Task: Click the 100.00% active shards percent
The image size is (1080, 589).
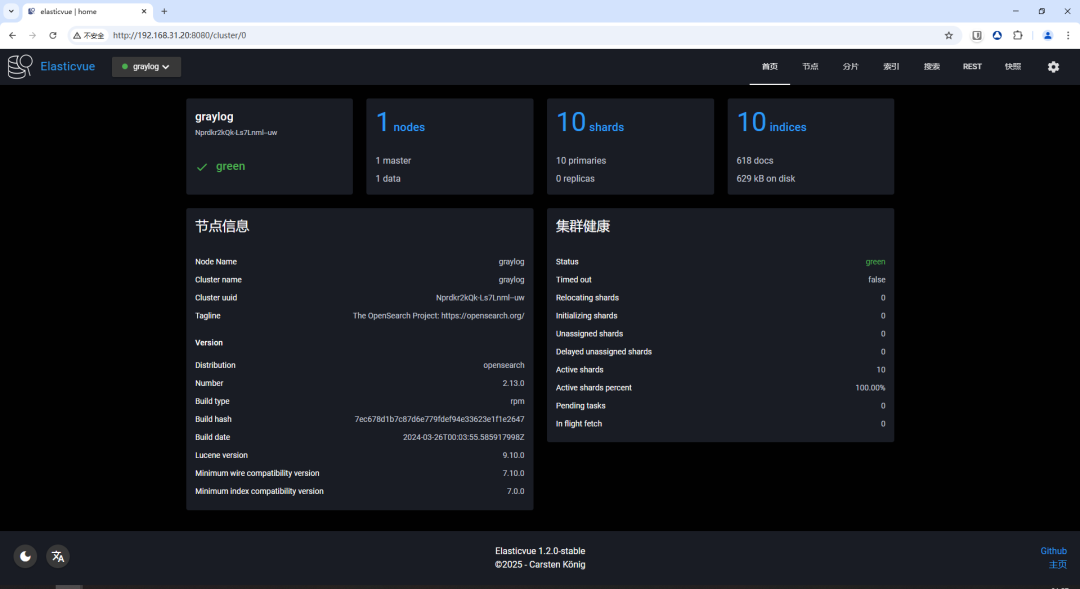Action: [x=870, y=387]
